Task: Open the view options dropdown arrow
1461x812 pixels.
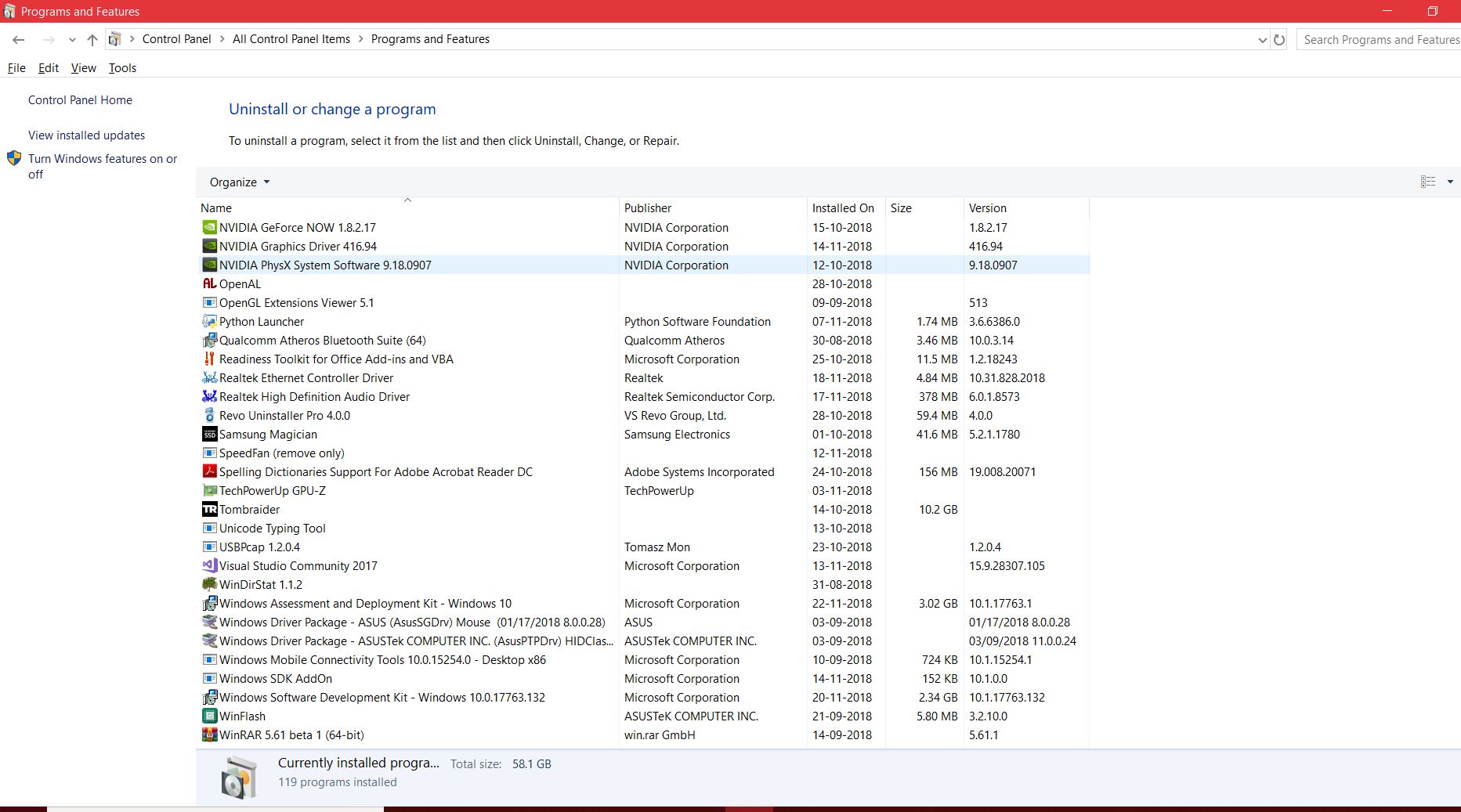Action: click(1450, 182)
